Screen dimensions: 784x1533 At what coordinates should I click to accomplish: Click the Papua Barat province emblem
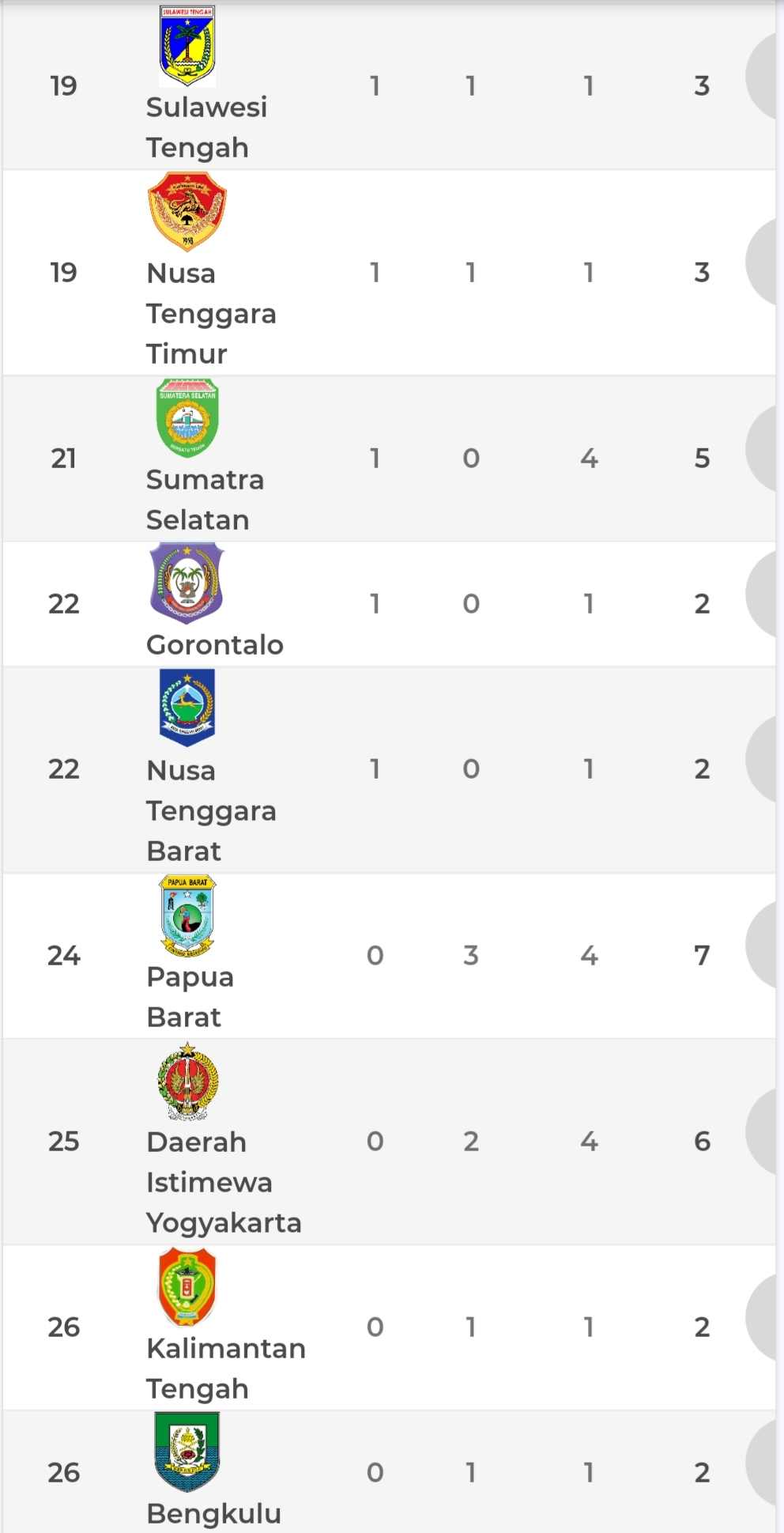click(187, 915)
